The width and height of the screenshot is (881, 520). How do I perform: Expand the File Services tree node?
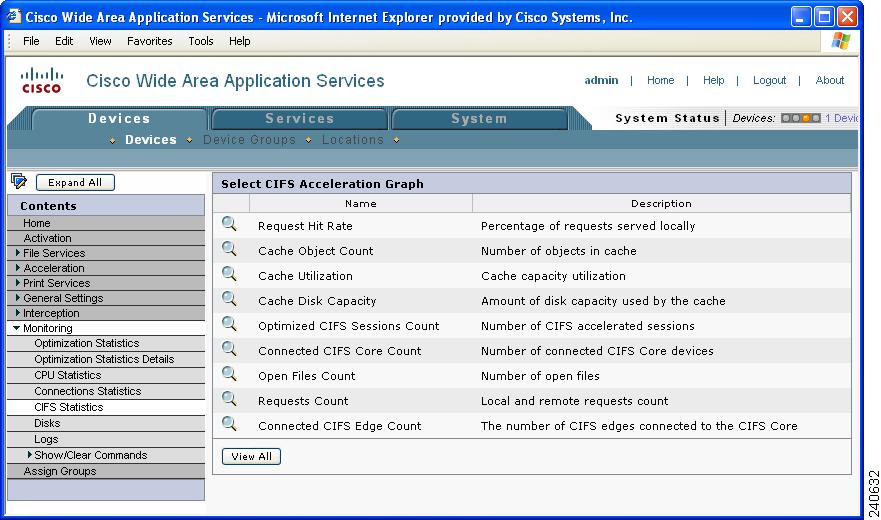pyautogui.click(x=18, y=252)
